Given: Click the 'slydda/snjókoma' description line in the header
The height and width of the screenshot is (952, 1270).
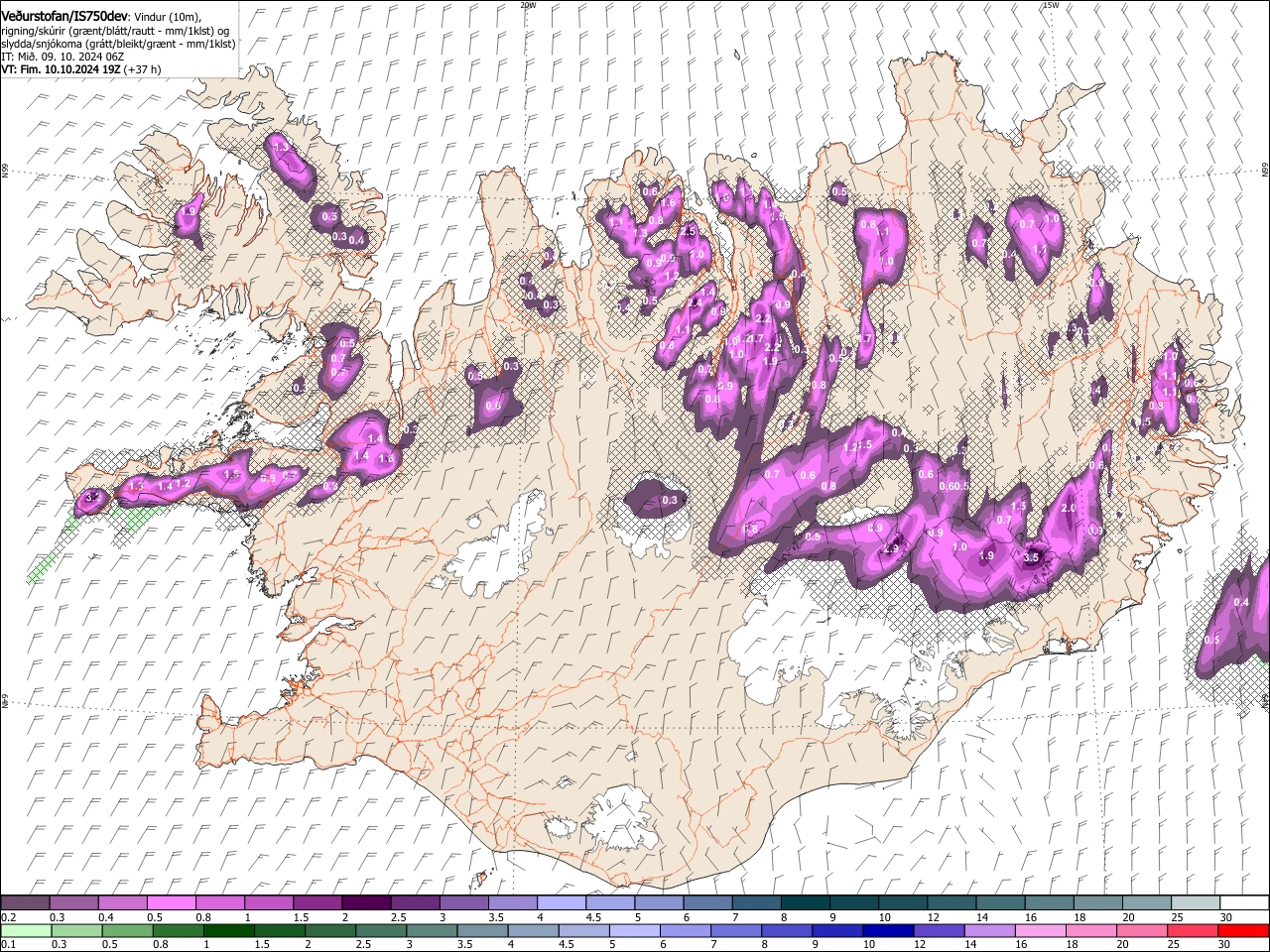Looking at the screenshot, I should click(118, 44).
